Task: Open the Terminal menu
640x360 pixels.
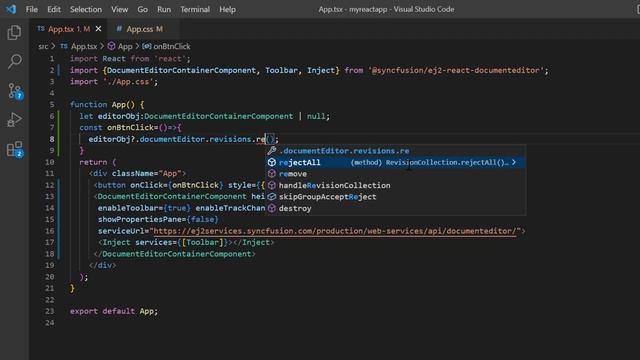Action: (x=195, y=9)
